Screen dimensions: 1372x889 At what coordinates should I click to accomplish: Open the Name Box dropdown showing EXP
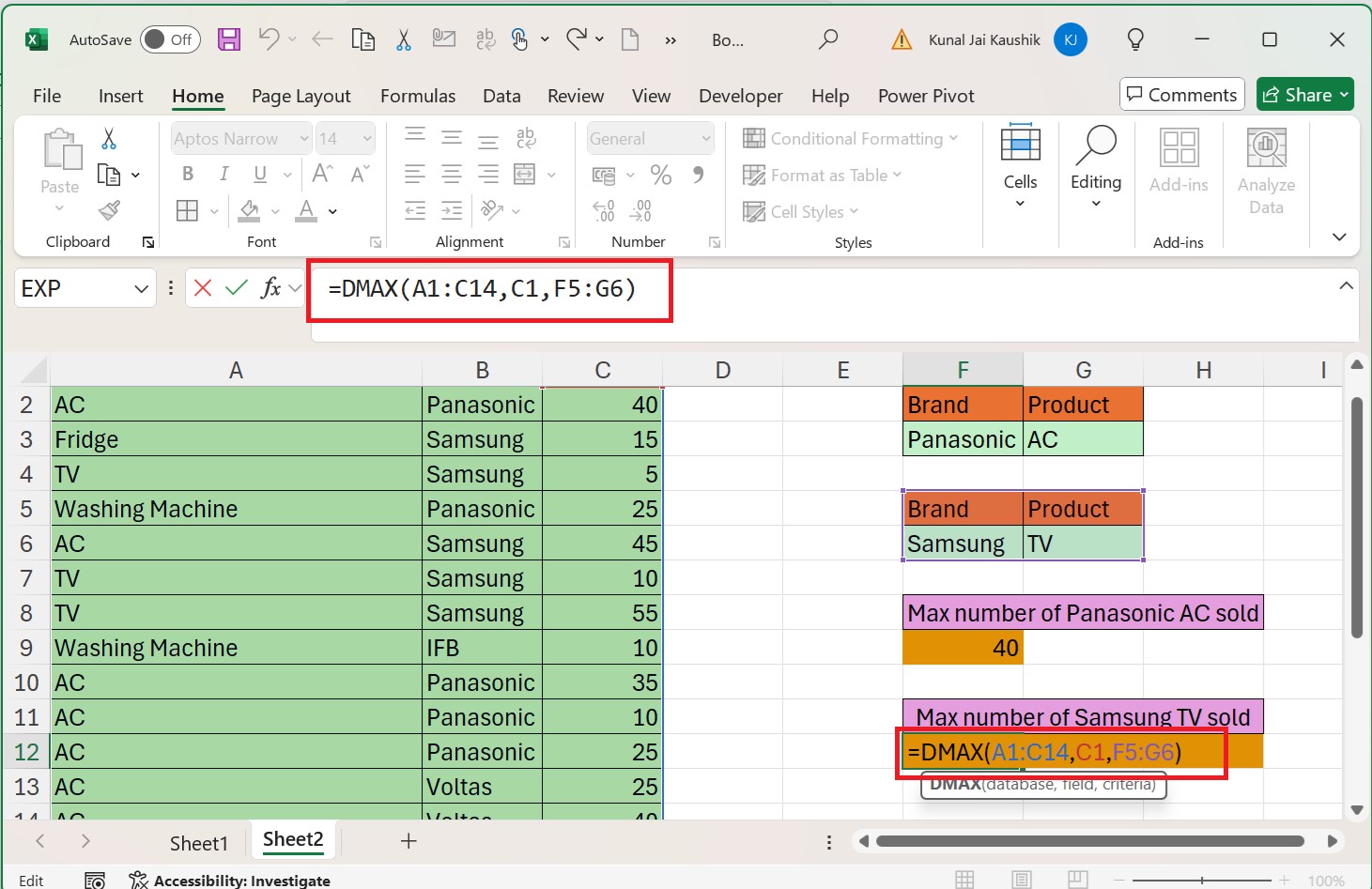tap(141, 289)
